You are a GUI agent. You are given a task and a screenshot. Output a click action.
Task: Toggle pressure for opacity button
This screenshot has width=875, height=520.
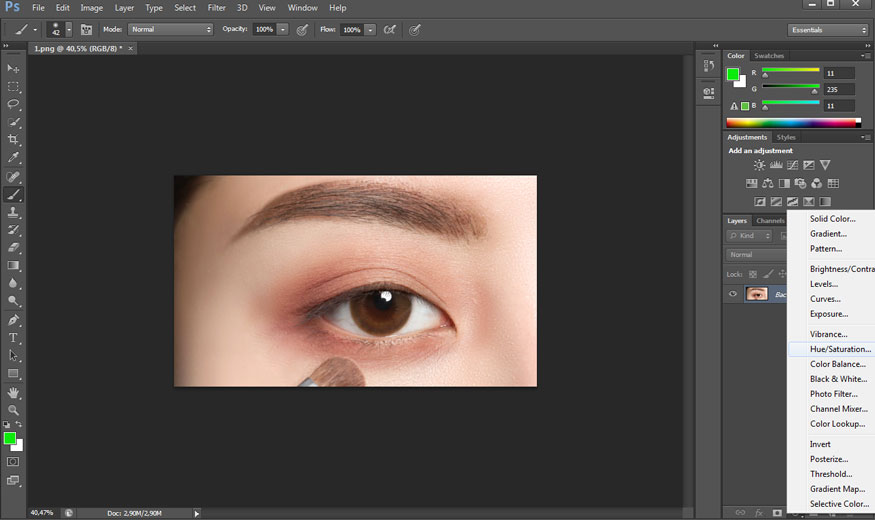(302, 30)
